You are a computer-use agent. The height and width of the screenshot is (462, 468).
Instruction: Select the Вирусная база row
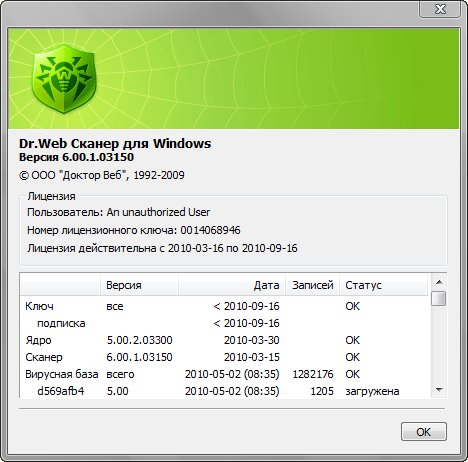[x=225, y=374]
